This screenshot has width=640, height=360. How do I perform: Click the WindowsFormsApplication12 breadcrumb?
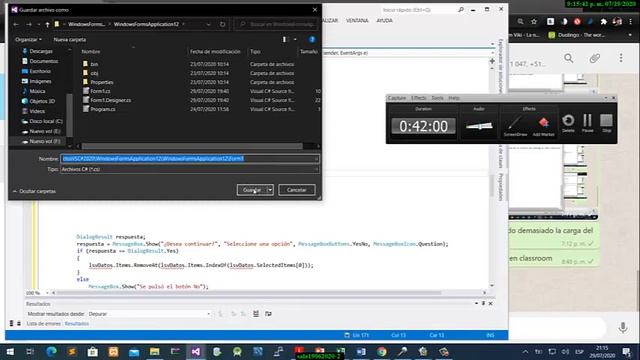click(146, 24)
